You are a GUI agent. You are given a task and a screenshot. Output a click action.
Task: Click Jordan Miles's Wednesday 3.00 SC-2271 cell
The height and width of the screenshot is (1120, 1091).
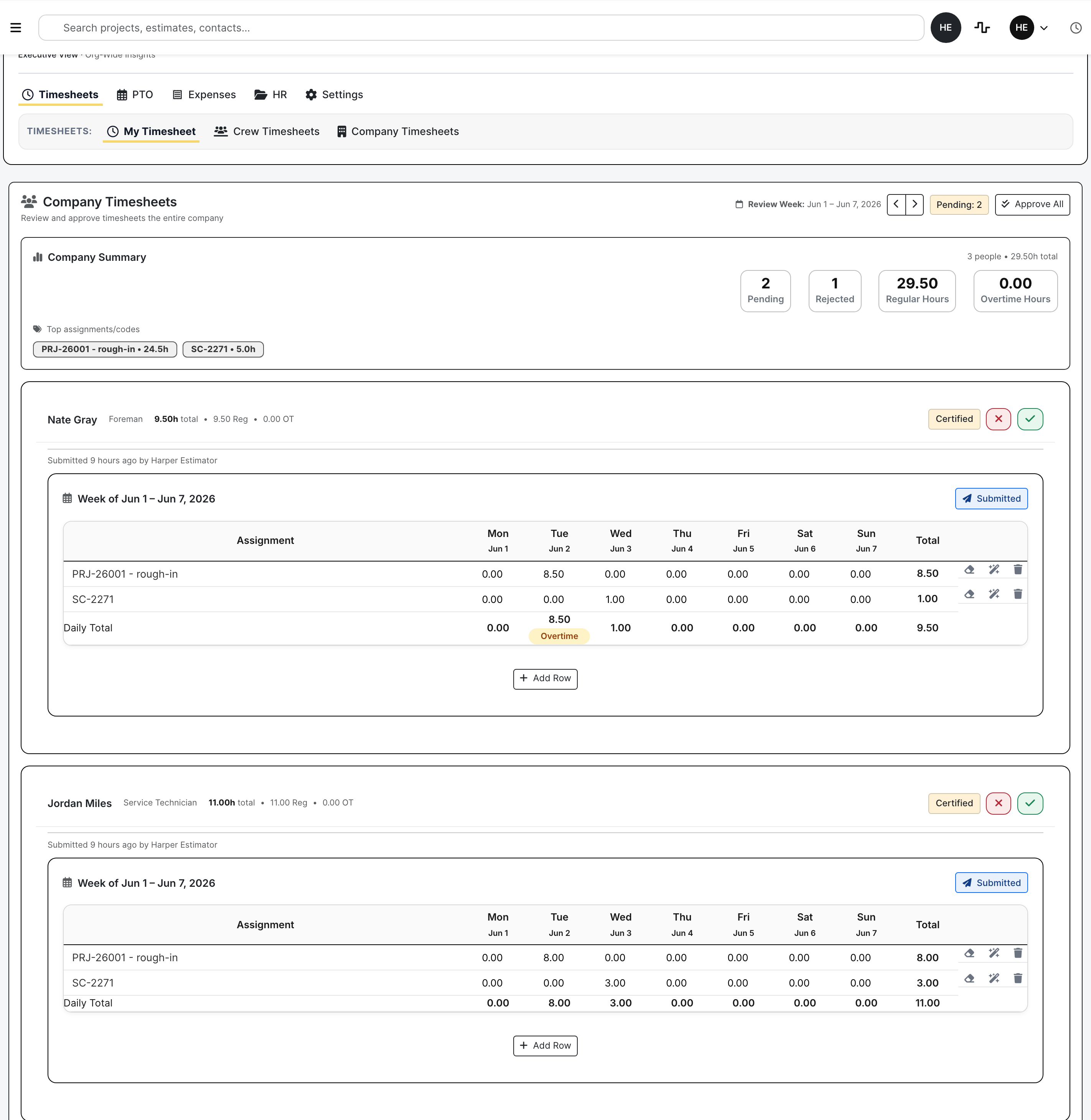(x=615, y=983)
